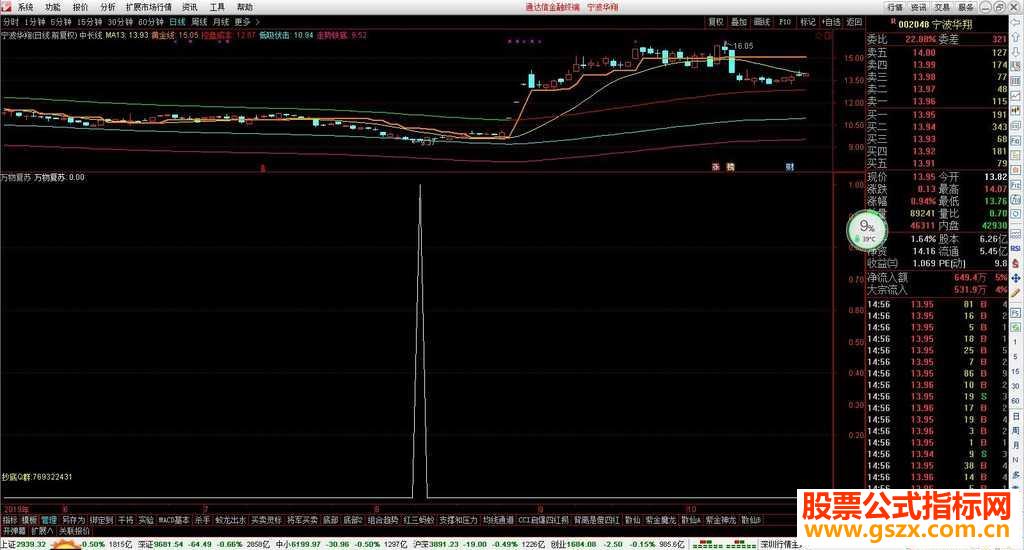Click the F10 icon in right sidebar
The width and height of the screenshot is (1024, 550).
[x=1016, y=141]
